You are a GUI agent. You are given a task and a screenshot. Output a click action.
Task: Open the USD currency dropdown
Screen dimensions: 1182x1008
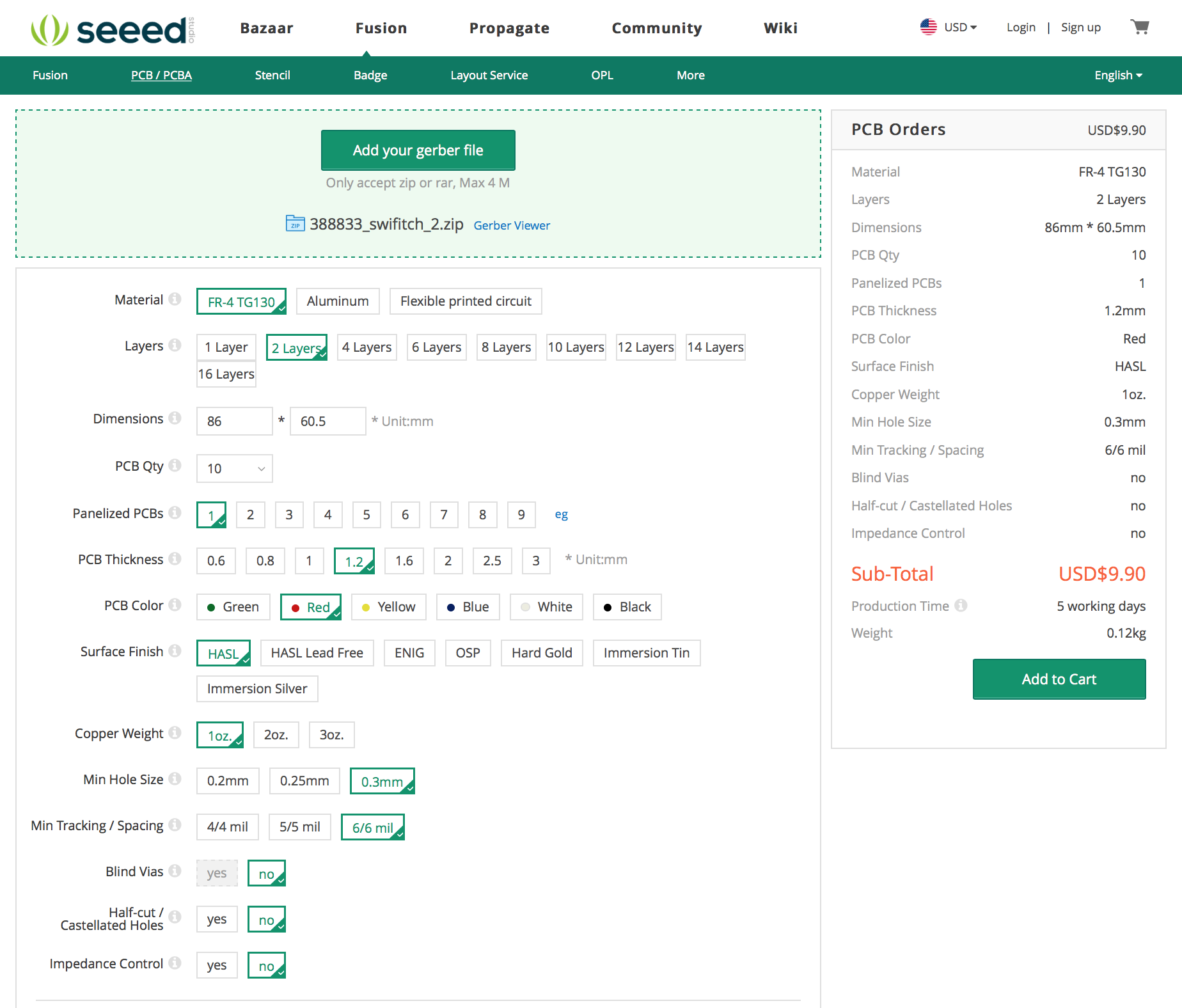coord(960,28)
